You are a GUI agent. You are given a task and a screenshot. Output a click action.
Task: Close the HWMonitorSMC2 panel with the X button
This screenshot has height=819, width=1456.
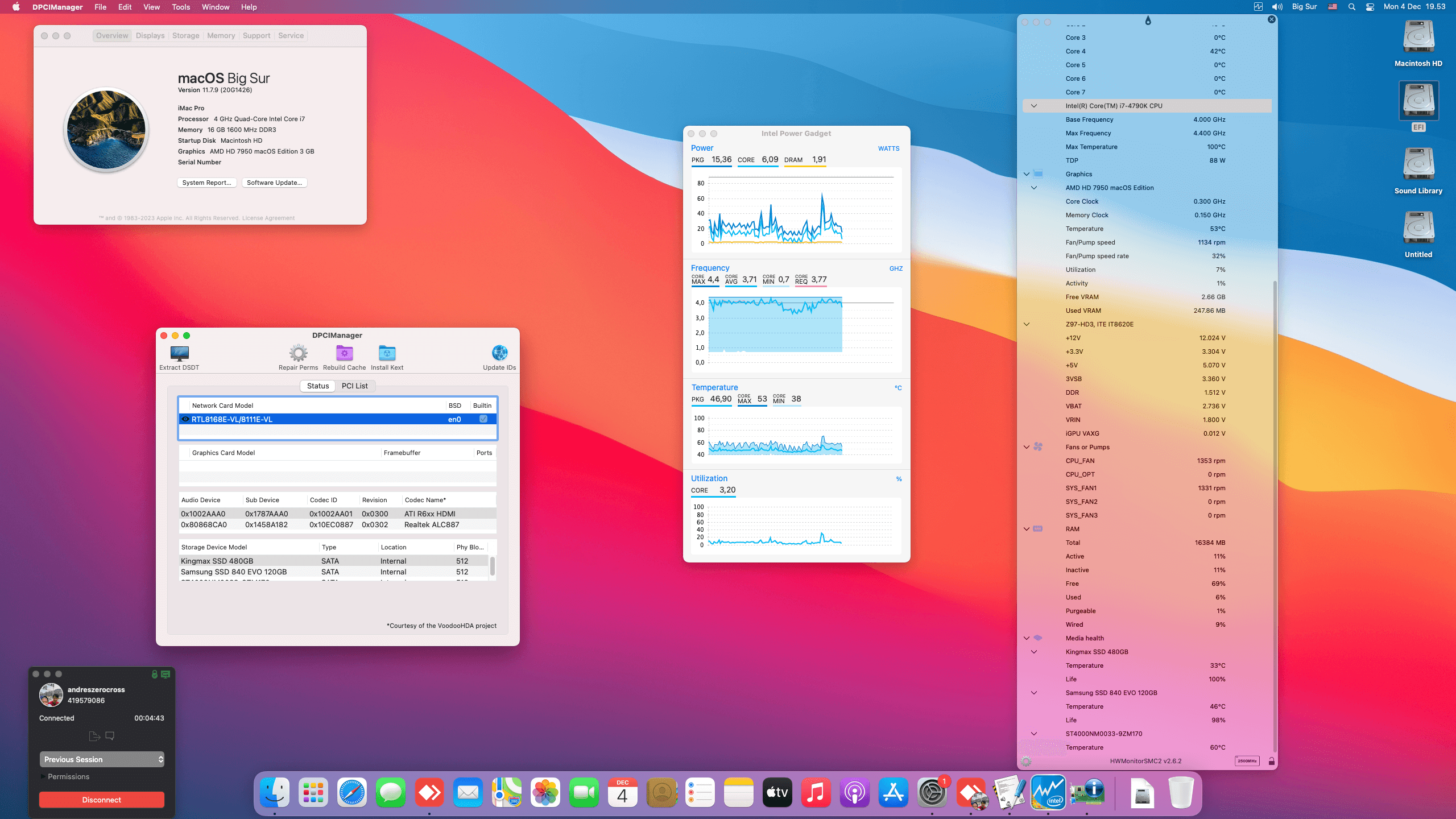pos(1272,19)
